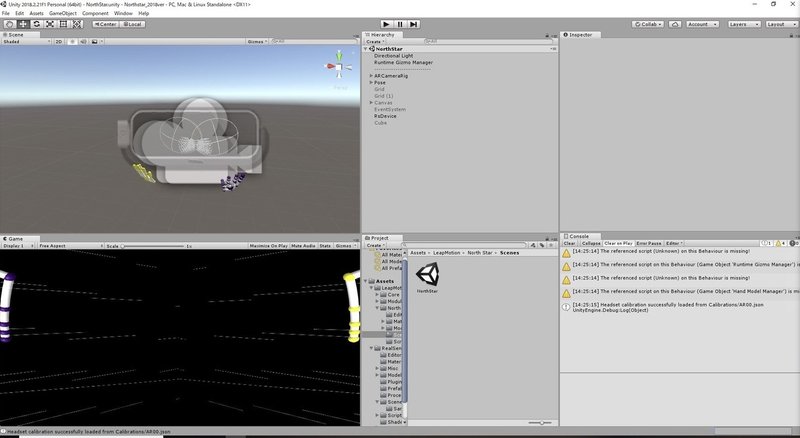The height and width of the screenshot is (438, 800).
Task: Select the Hand tool
Action: pyautogui.click(x=10, y=24)
